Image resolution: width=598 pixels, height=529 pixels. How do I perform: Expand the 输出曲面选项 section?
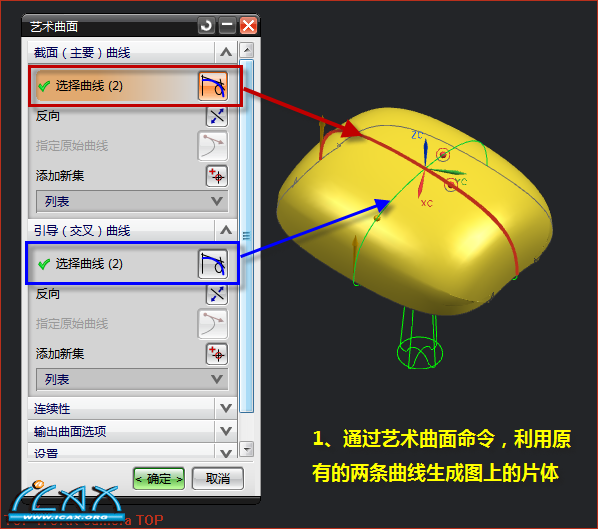coord(226,431)
